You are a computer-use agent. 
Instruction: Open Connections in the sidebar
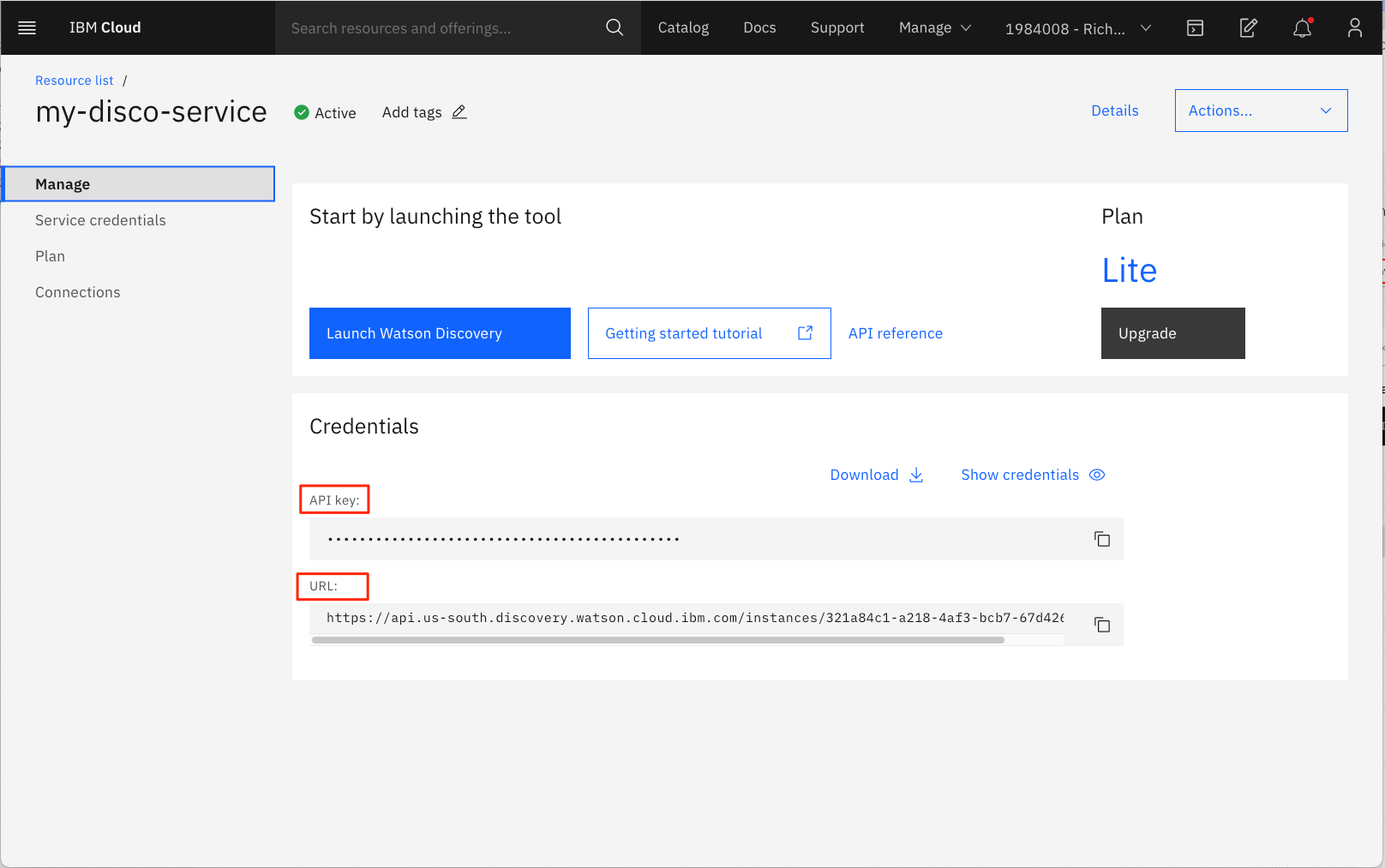pos(78,292)
